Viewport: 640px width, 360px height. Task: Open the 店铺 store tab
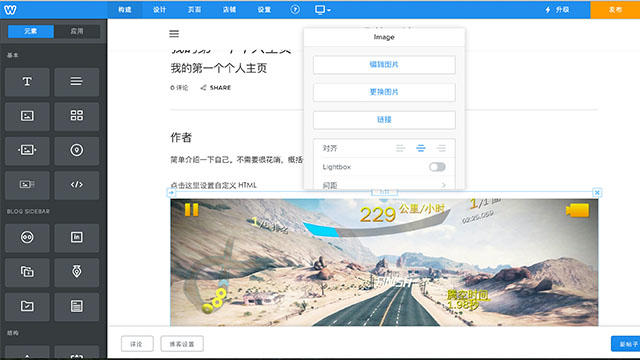tap(229, 9)
